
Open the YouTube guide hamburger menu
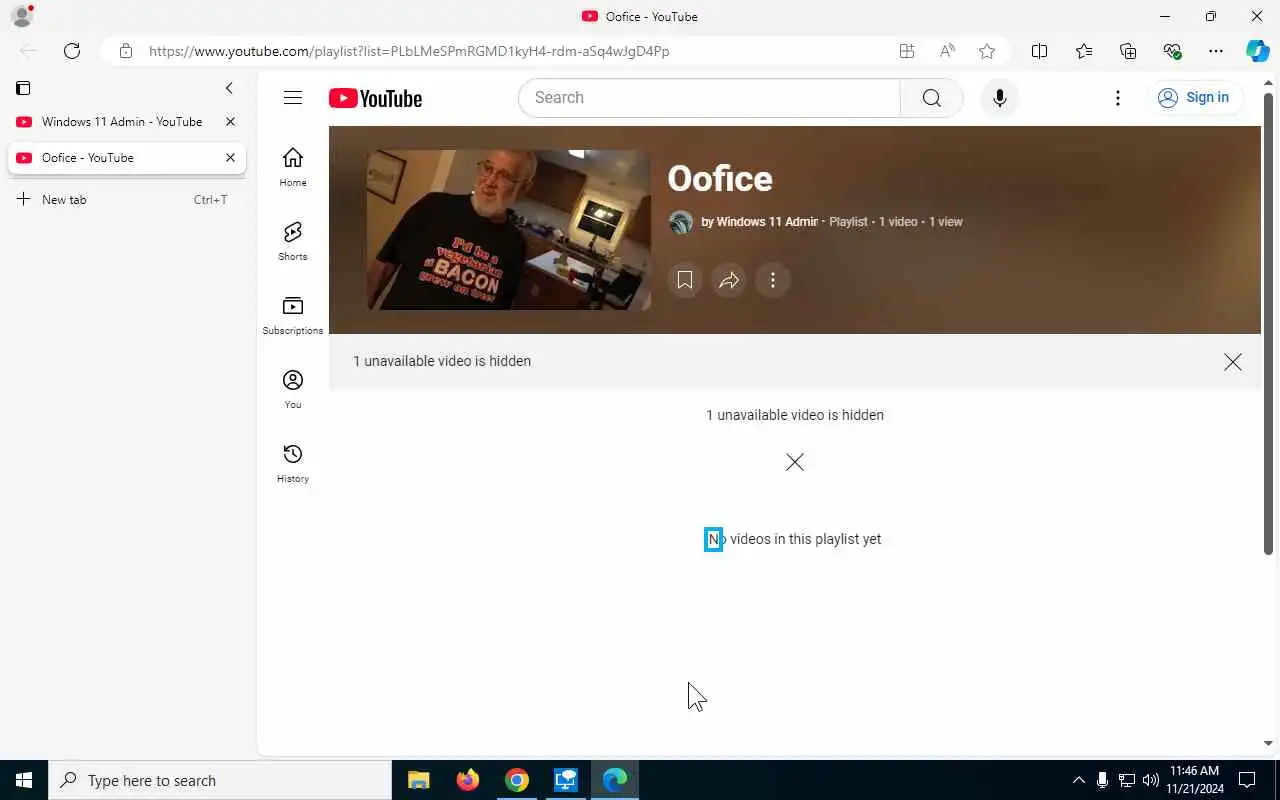click(292, 98)
